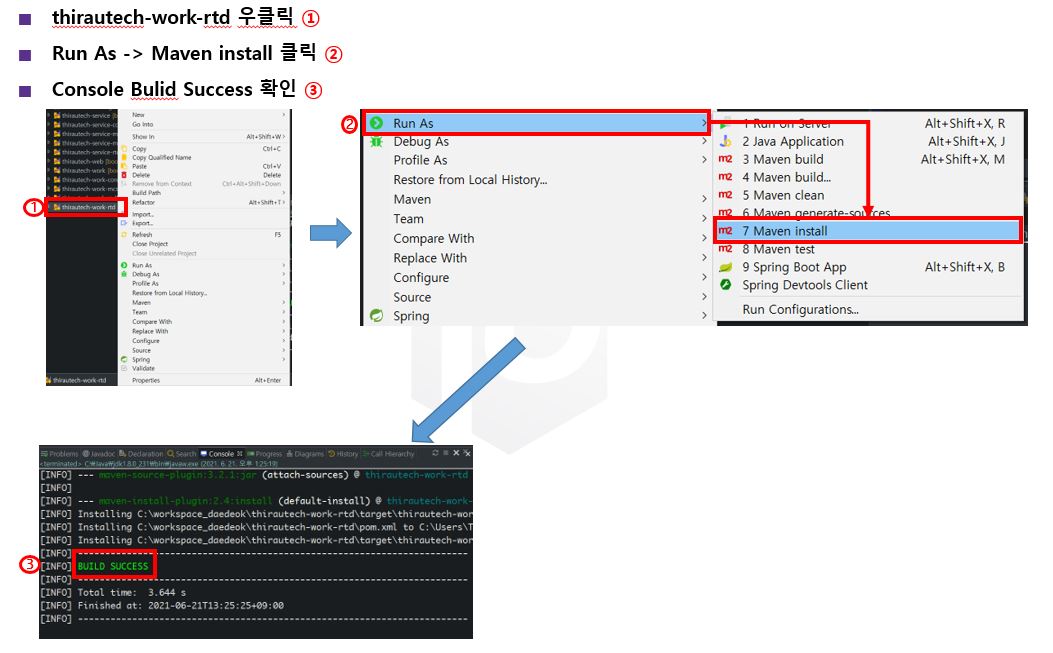Click the Debug As bug icon in large menu

pyautogui.click(x=376, y=142)
